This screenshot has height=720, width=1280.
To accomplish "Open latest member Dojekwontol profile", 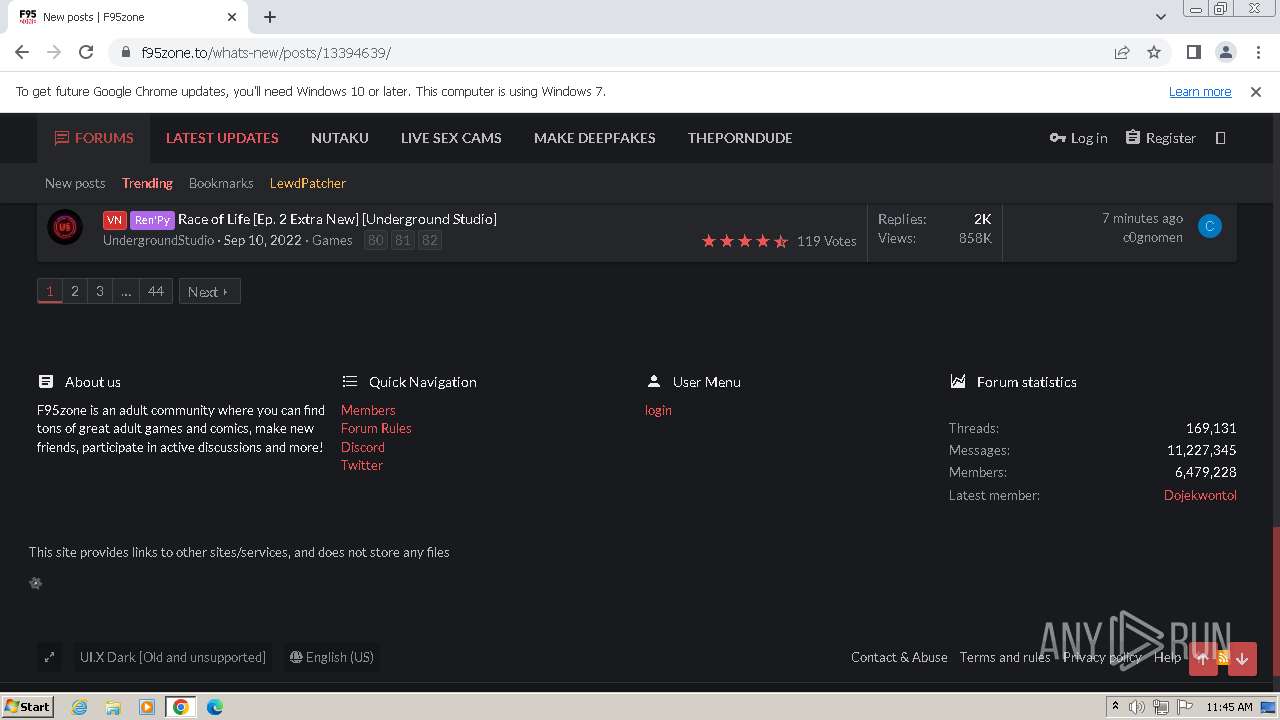I will [x=1200, y=495].
